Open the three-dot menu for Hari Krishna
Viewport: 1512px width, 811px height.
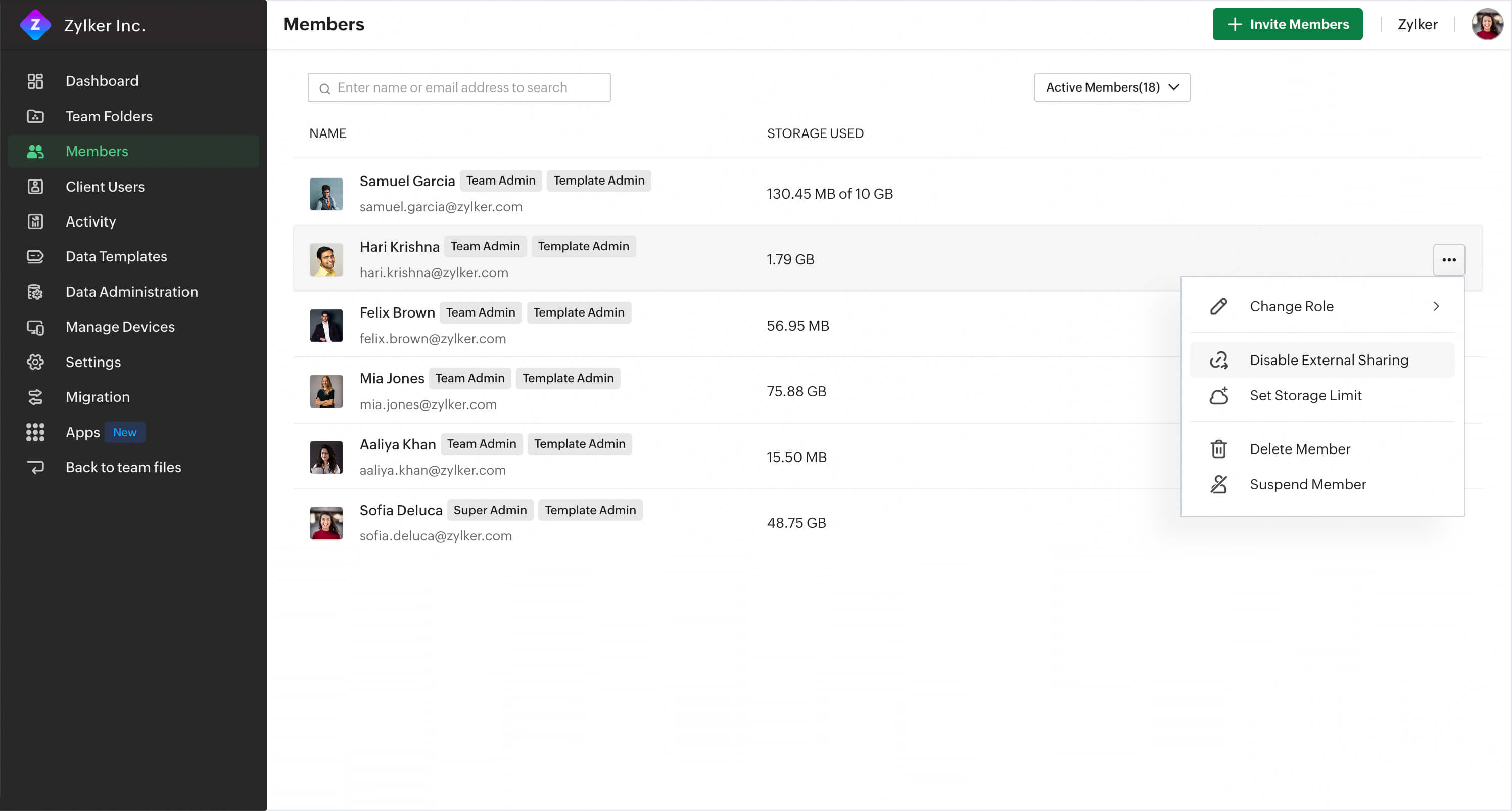(x=1449, y=259)
